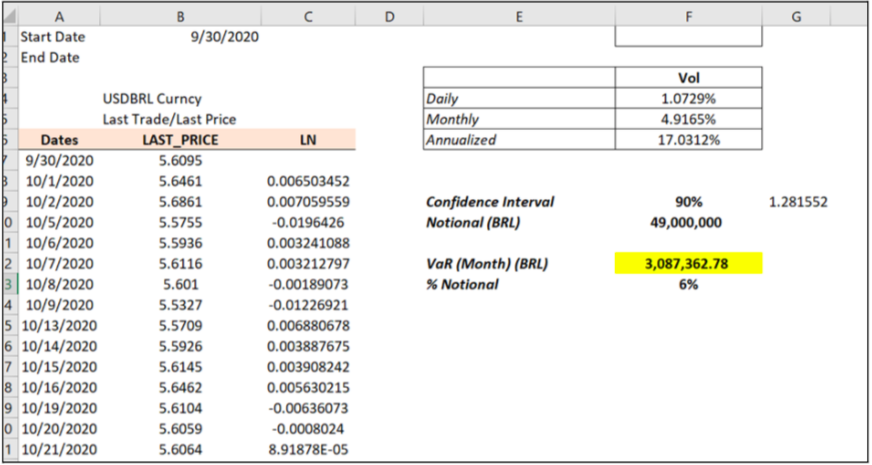Select the LAST_PRICE header cell

(181, 140)
